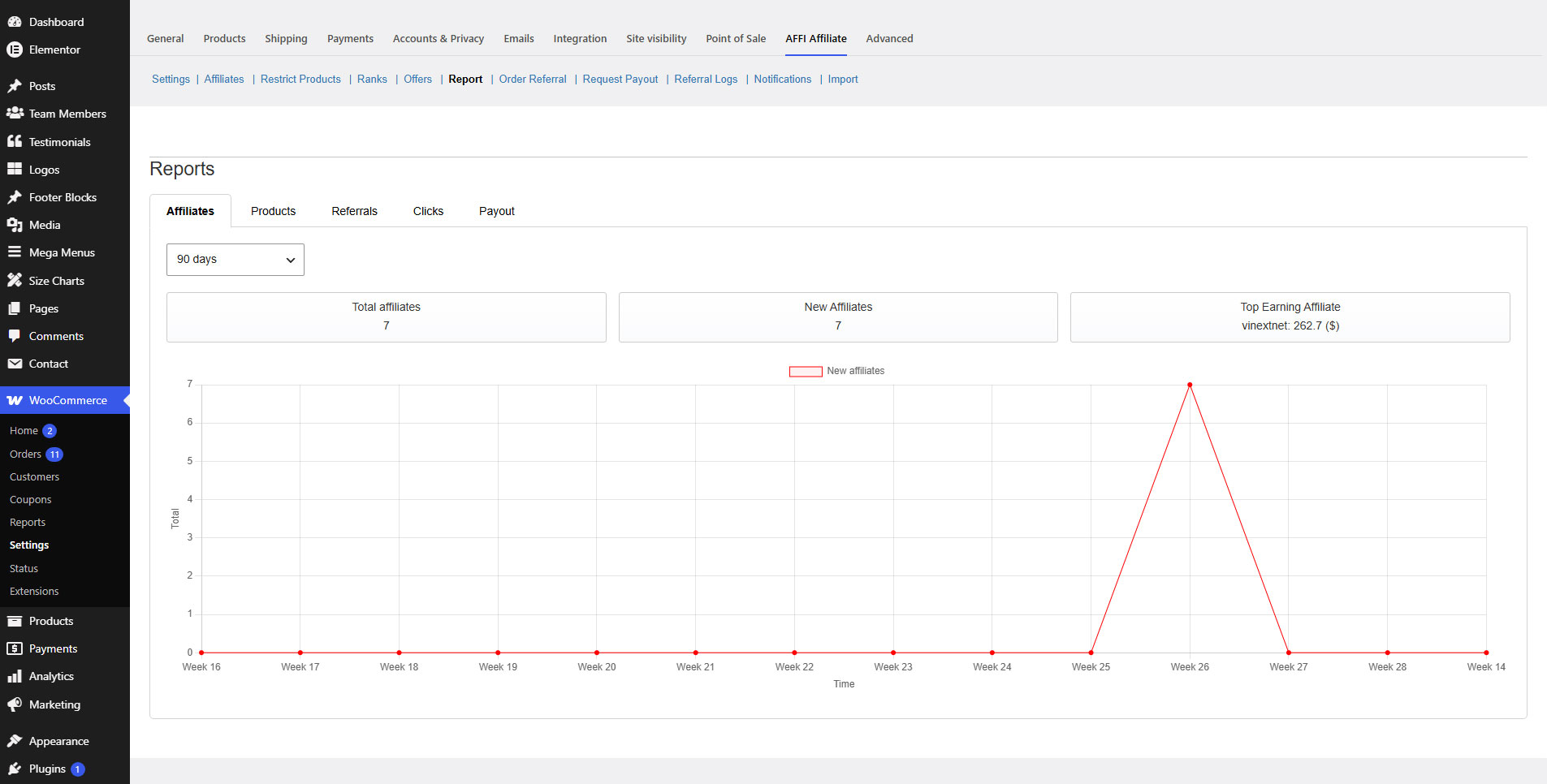1547x784 pixels.
Task: Click the Products archive icon in sidebar
Action: 15,621
